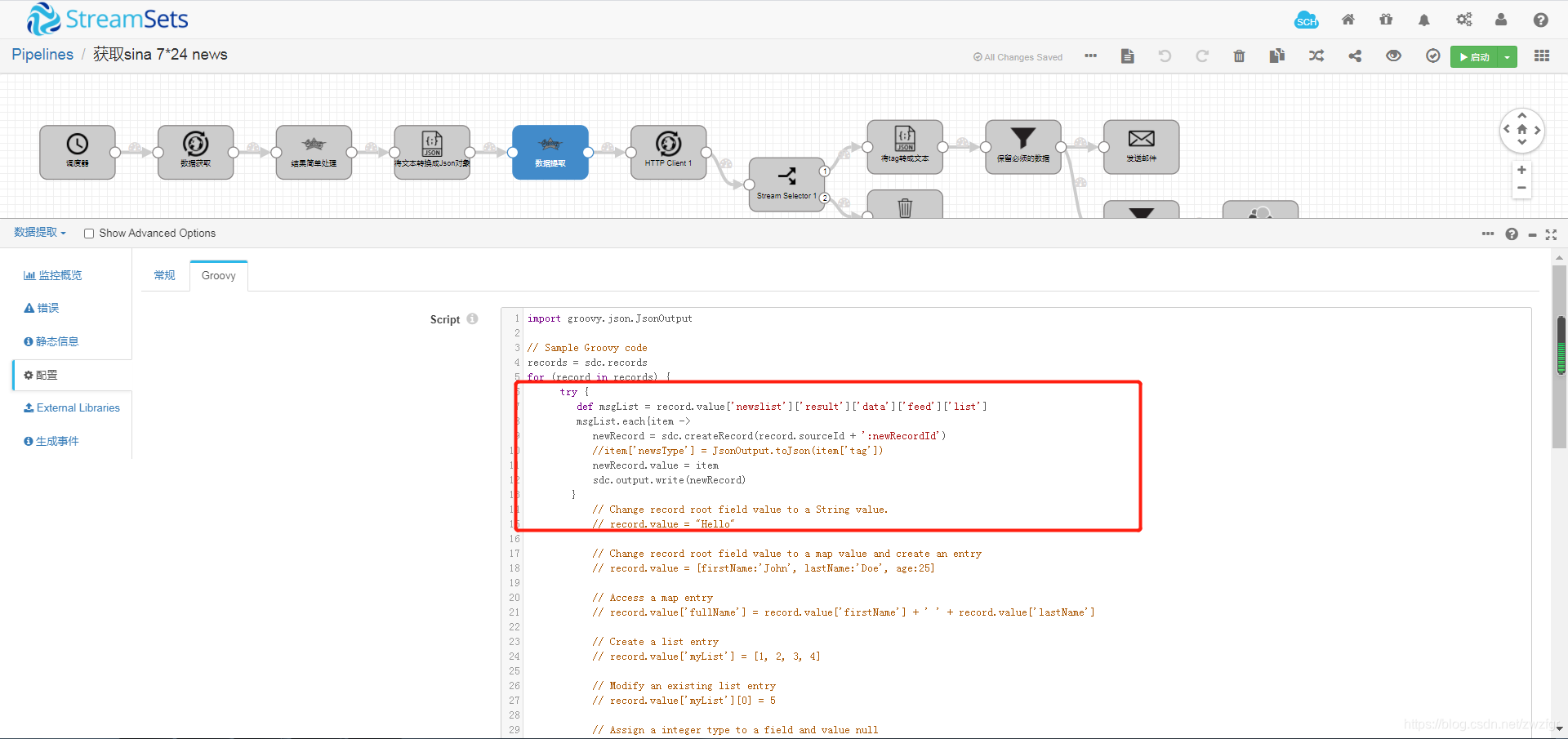This screenshot has width=1568, height=739.
Task: Enable Show Advanced Options checkbox
Action: point(89,234)
